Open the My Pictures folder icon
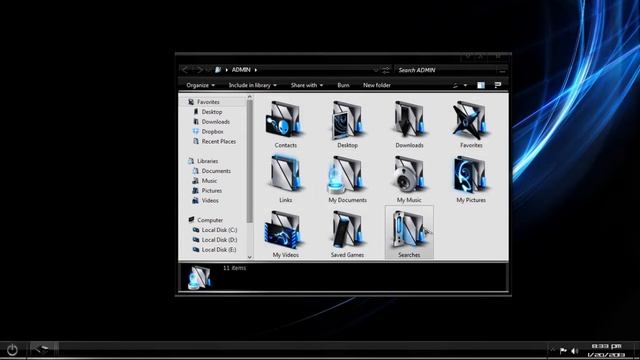Screen dimensions: 640x360 pos(471,179)
